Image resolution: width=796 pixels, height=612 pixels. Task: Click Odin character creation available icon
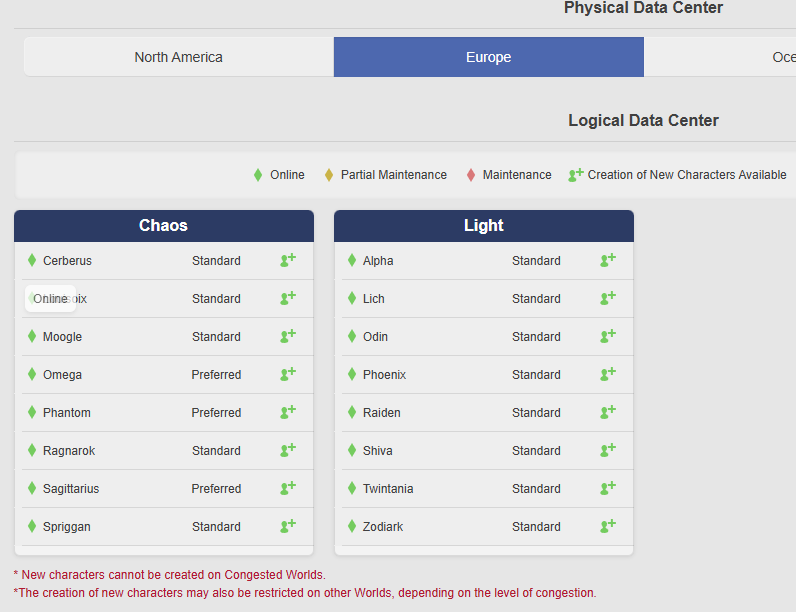[608, 336]
